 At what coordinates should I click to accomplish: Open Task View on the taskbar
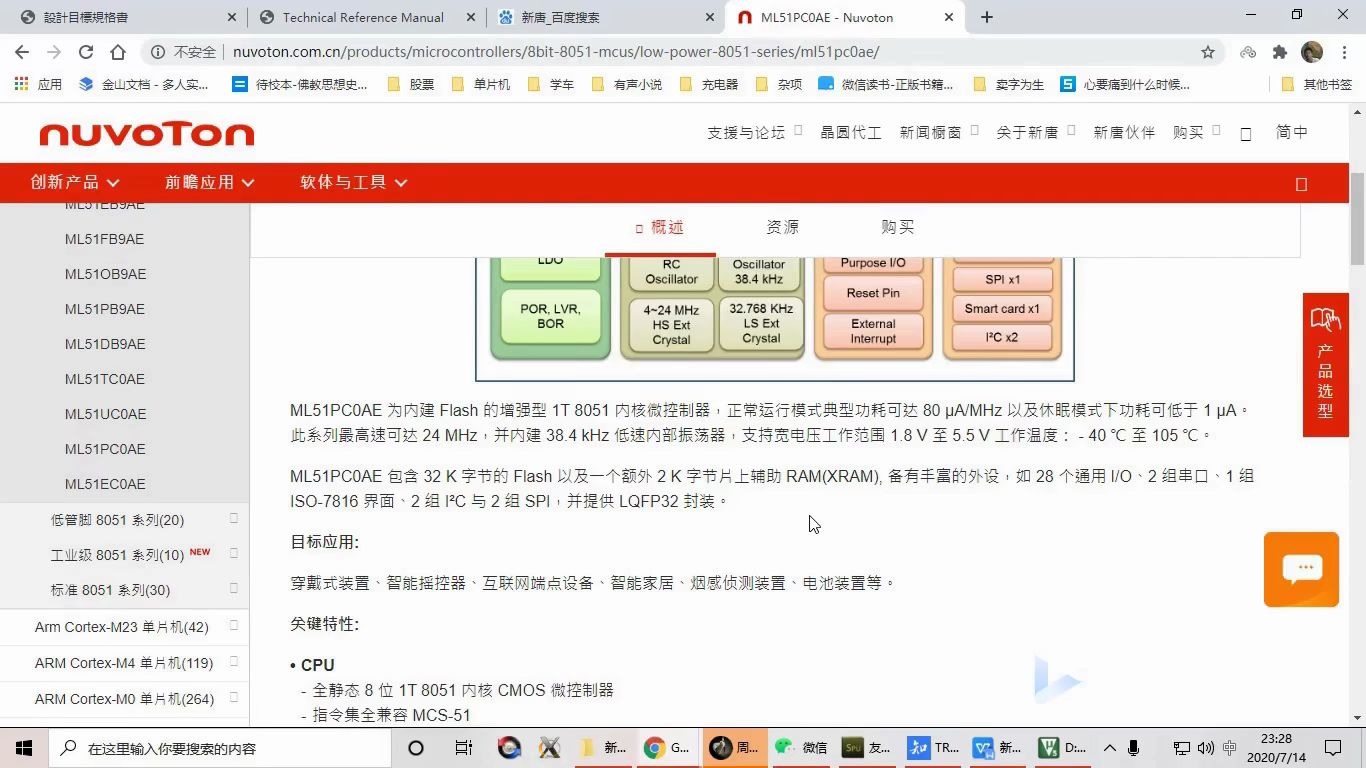click(x=463, y=748)
